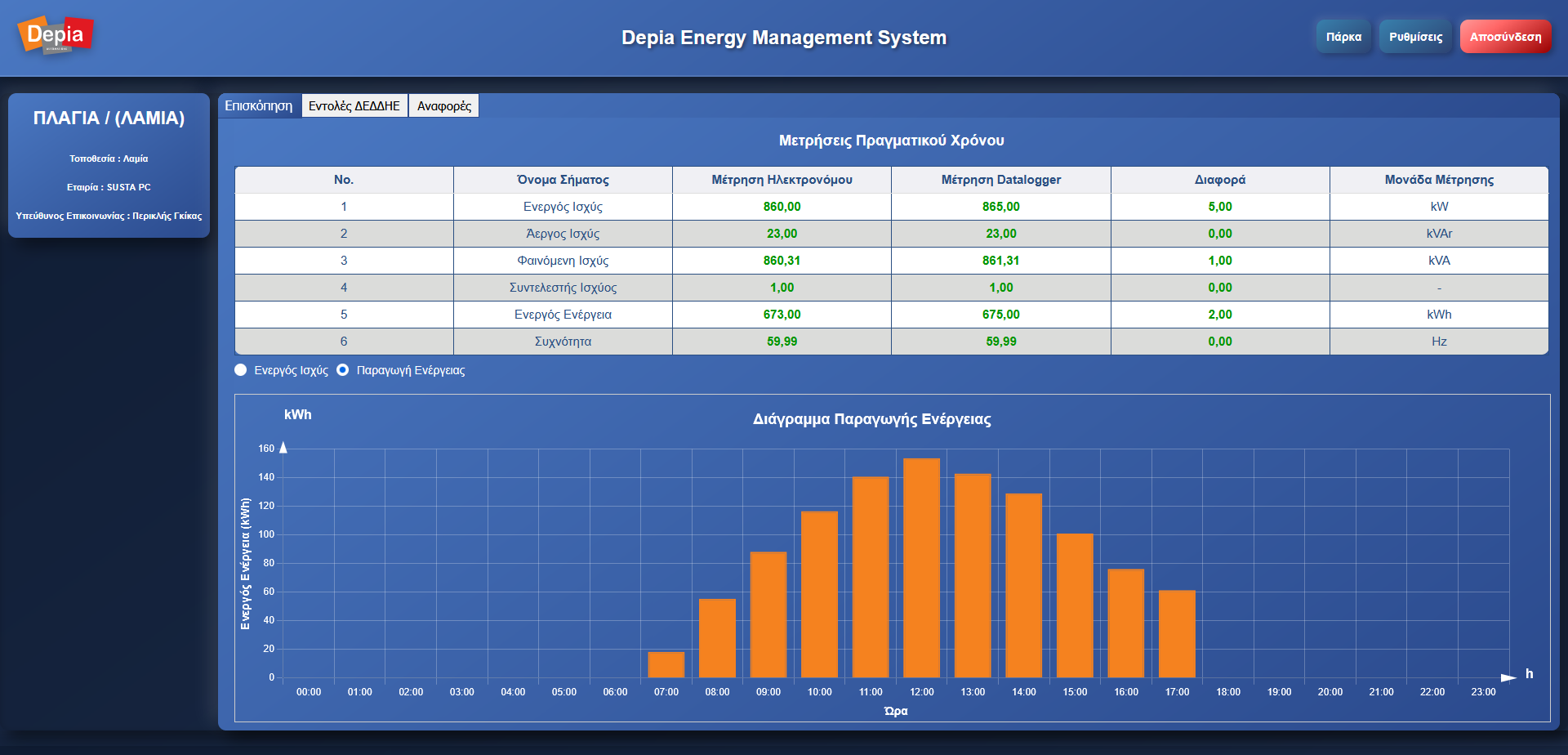Click Μέτρηση Datalogger column header
This screenshot has height=755, width=1568.
pos(1000,180)
